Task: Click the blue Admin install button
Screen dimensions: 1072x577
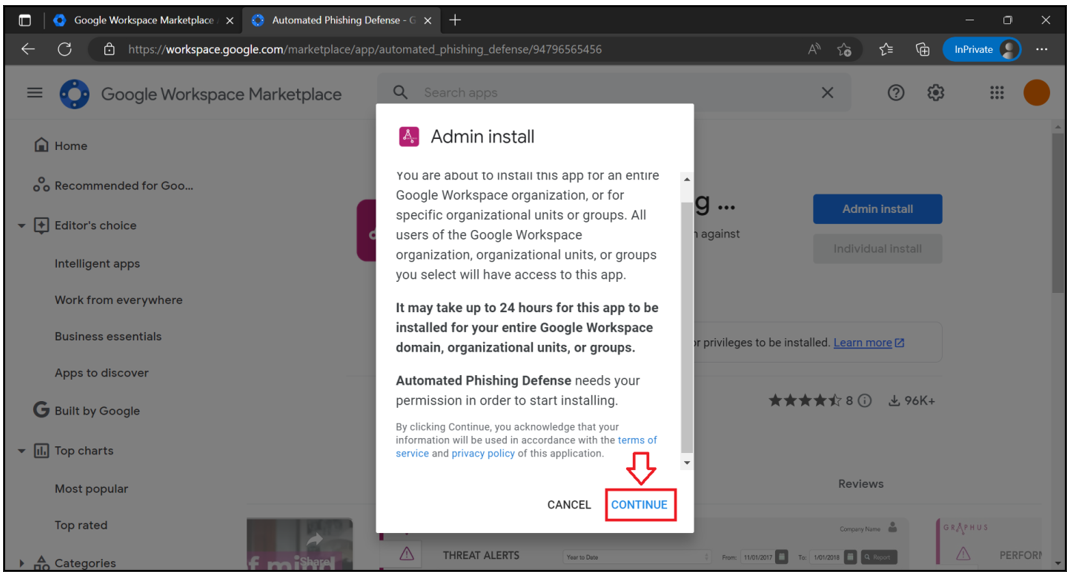Action: (x=877, y=209)
